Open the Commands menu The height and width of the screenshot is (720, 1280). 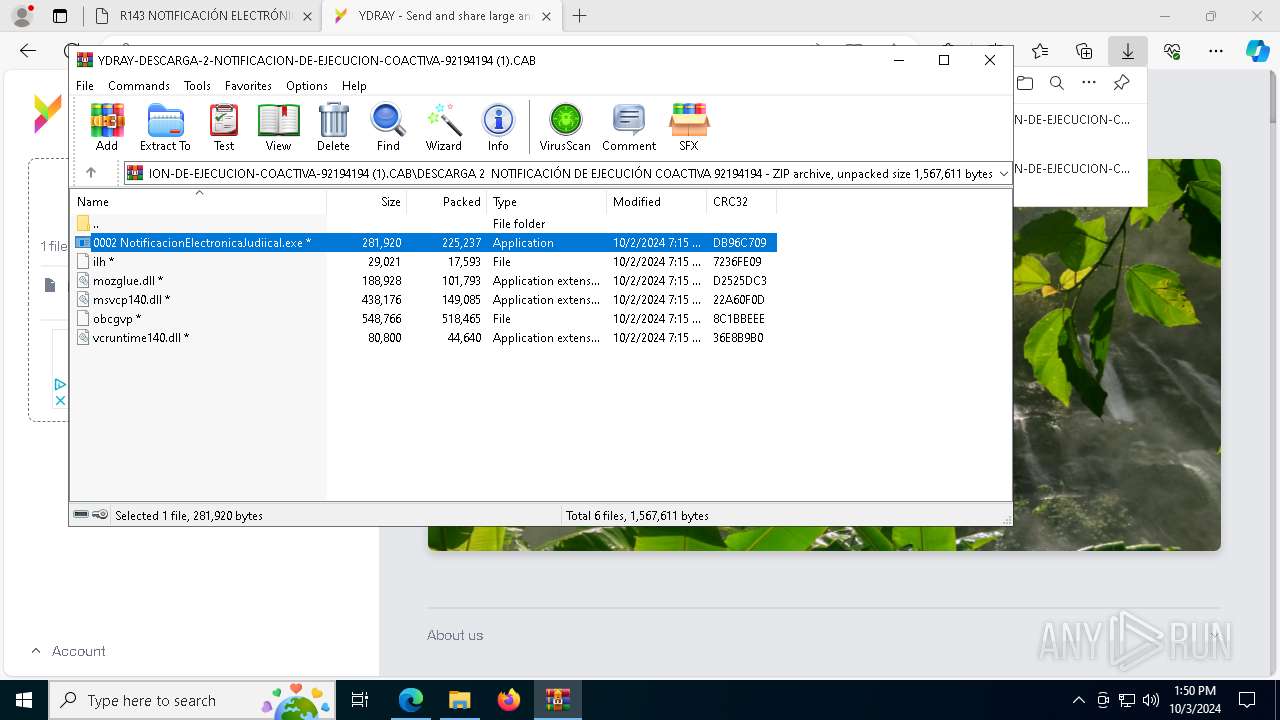(139, 86)
